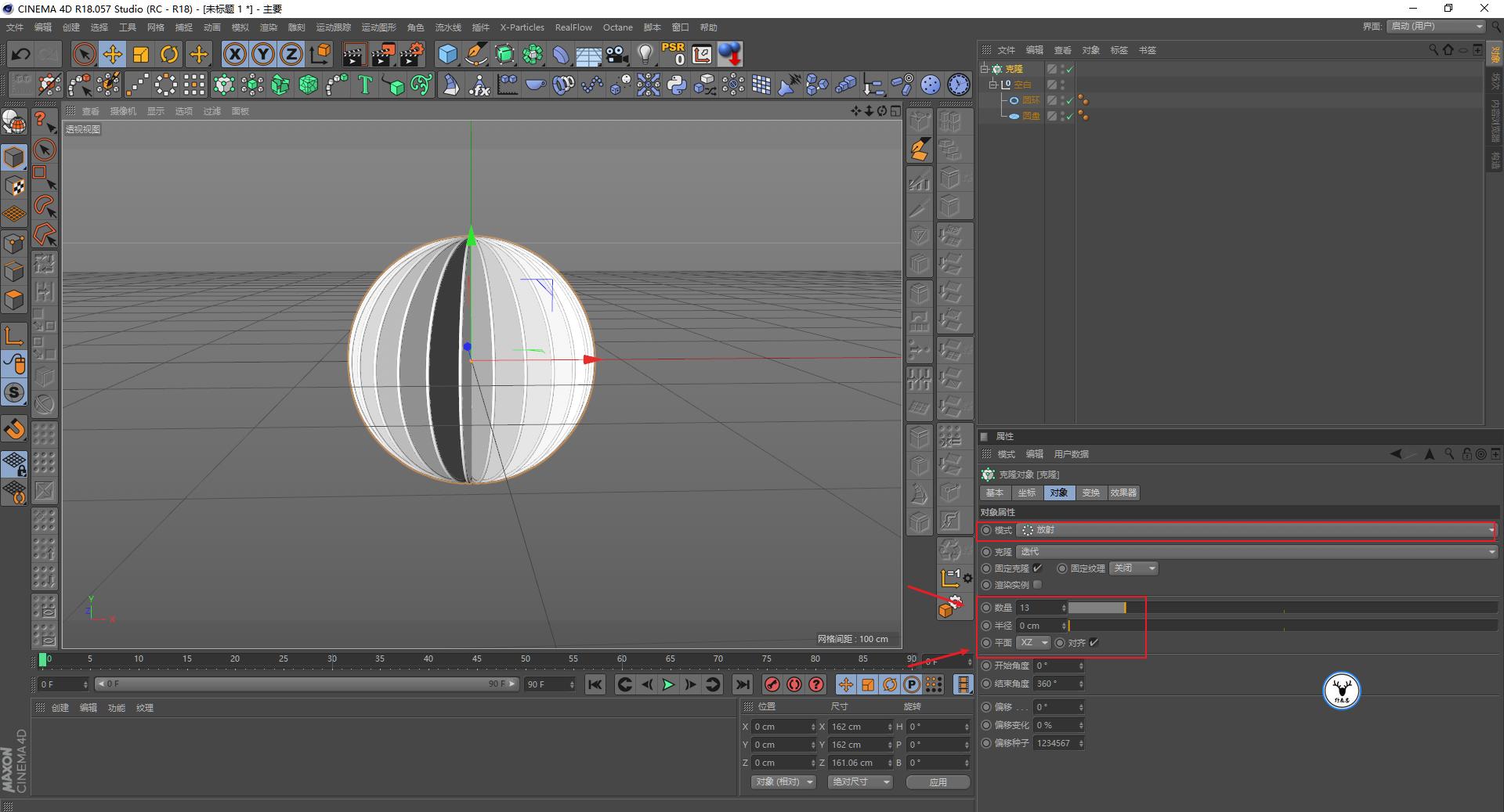Open the 平面 XZ dropdown

(x=1033, y=642)
